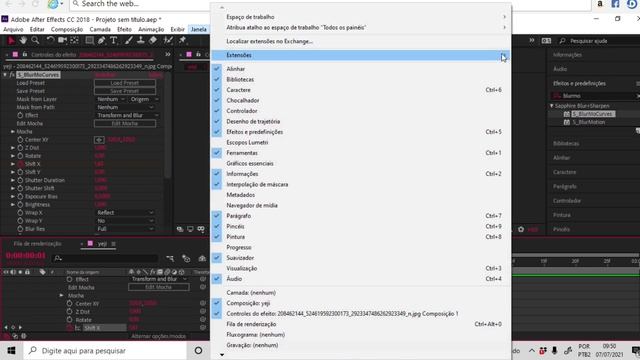Uncheck Bibliotecas in the Janela menu
The height and width of the screenshot is (360, 640).
click(x=217, y=80)
